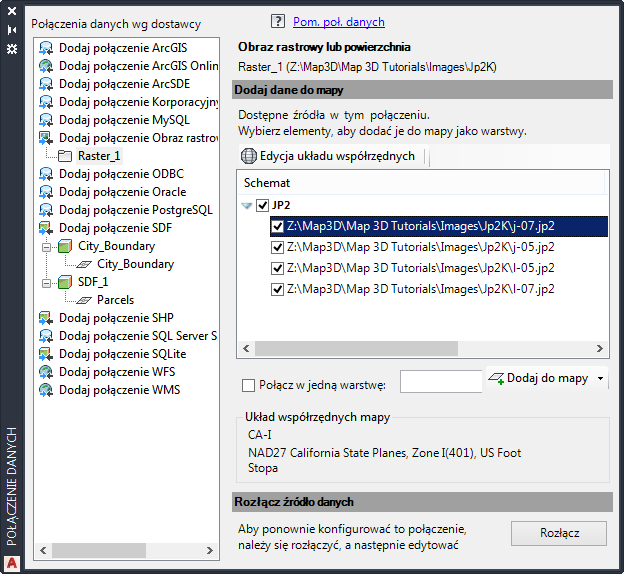
Task: Collapse the City_Boundary connection node
Action: coord(47,247)
